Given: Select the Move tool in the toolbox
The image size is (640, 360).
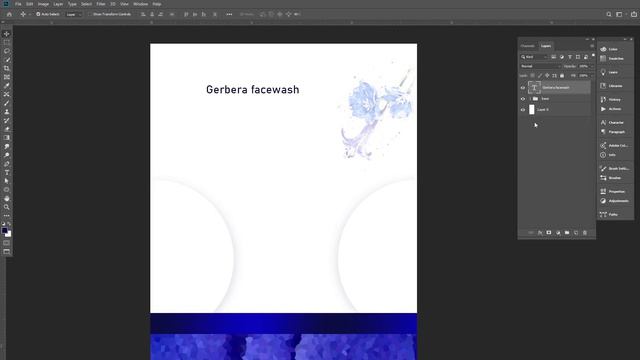Looking at the screenshot, I should click(x=7, y=34).
